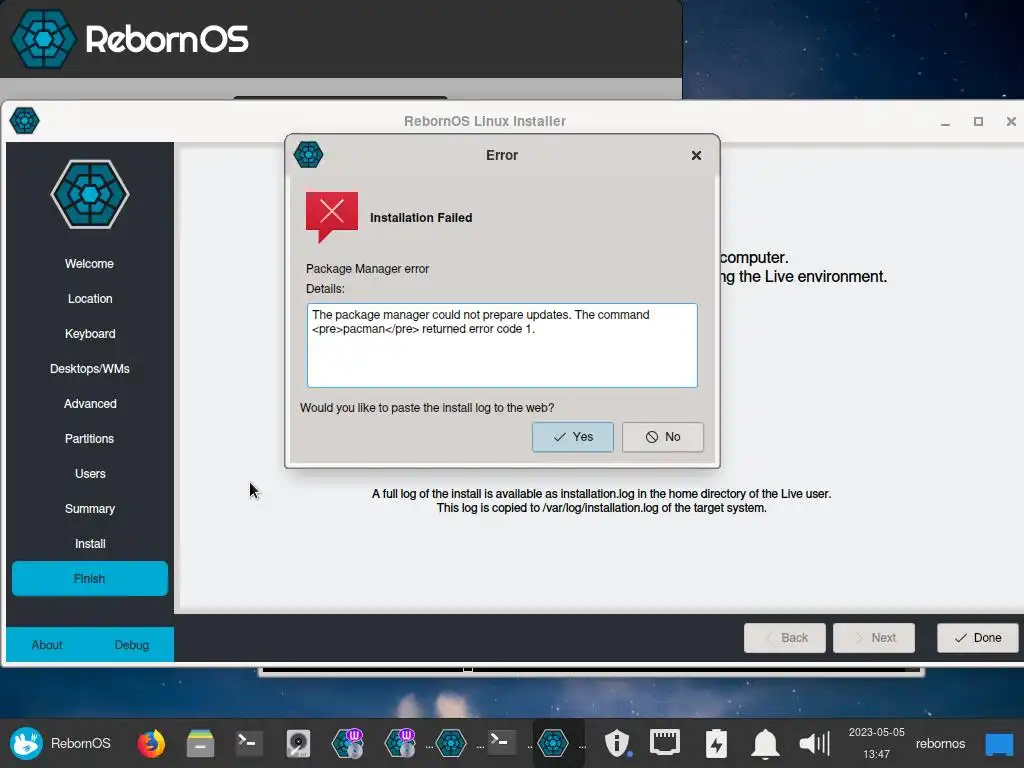
Task: Select the Partitions step in sidebar
Action: pos(89,439)
